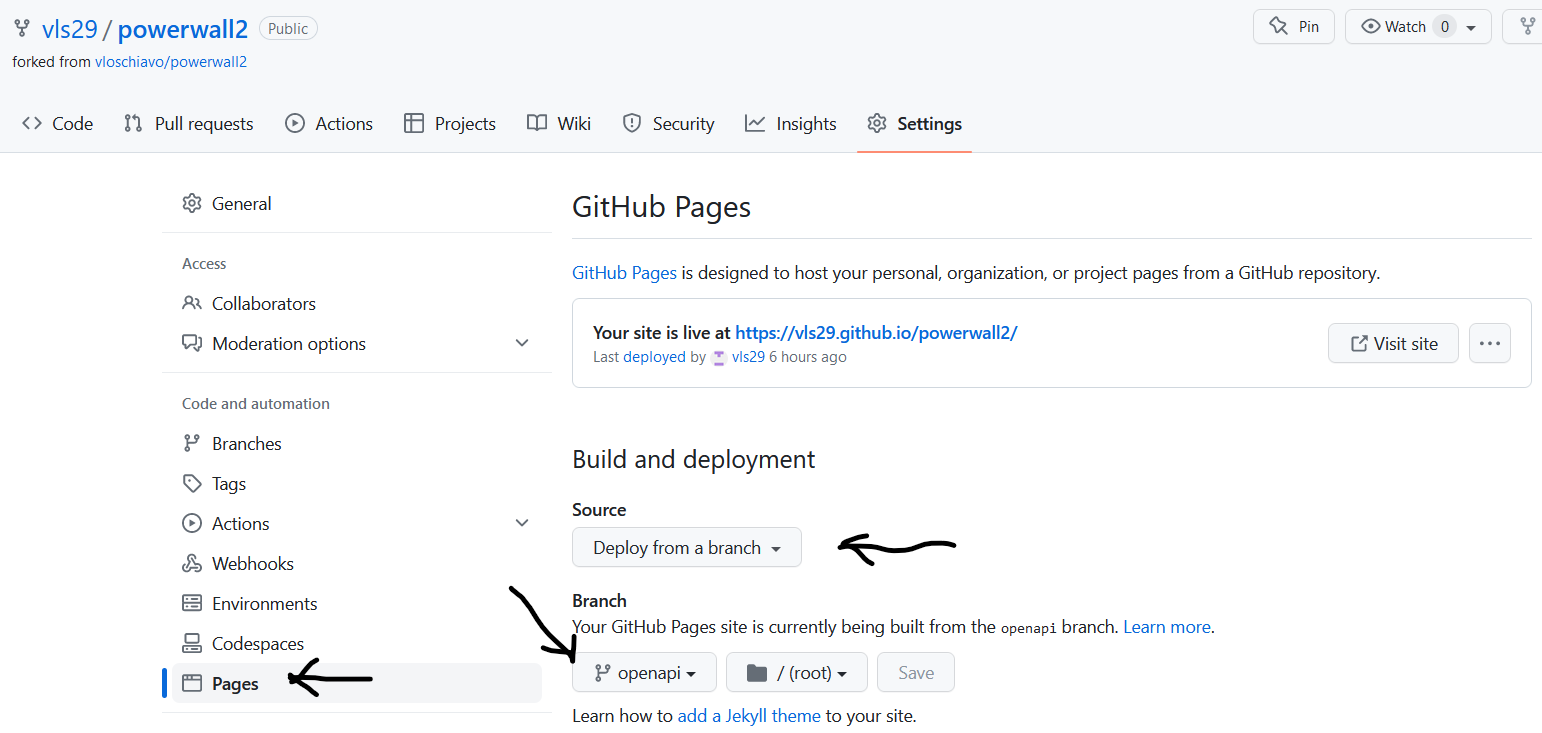Click the Insights tab graph icon
This screenshot has height=733, width=1542.
tap(755, 123)
